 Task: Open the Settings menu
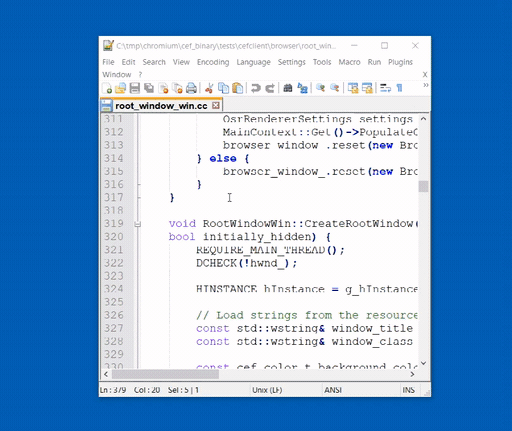click(292, 62)
